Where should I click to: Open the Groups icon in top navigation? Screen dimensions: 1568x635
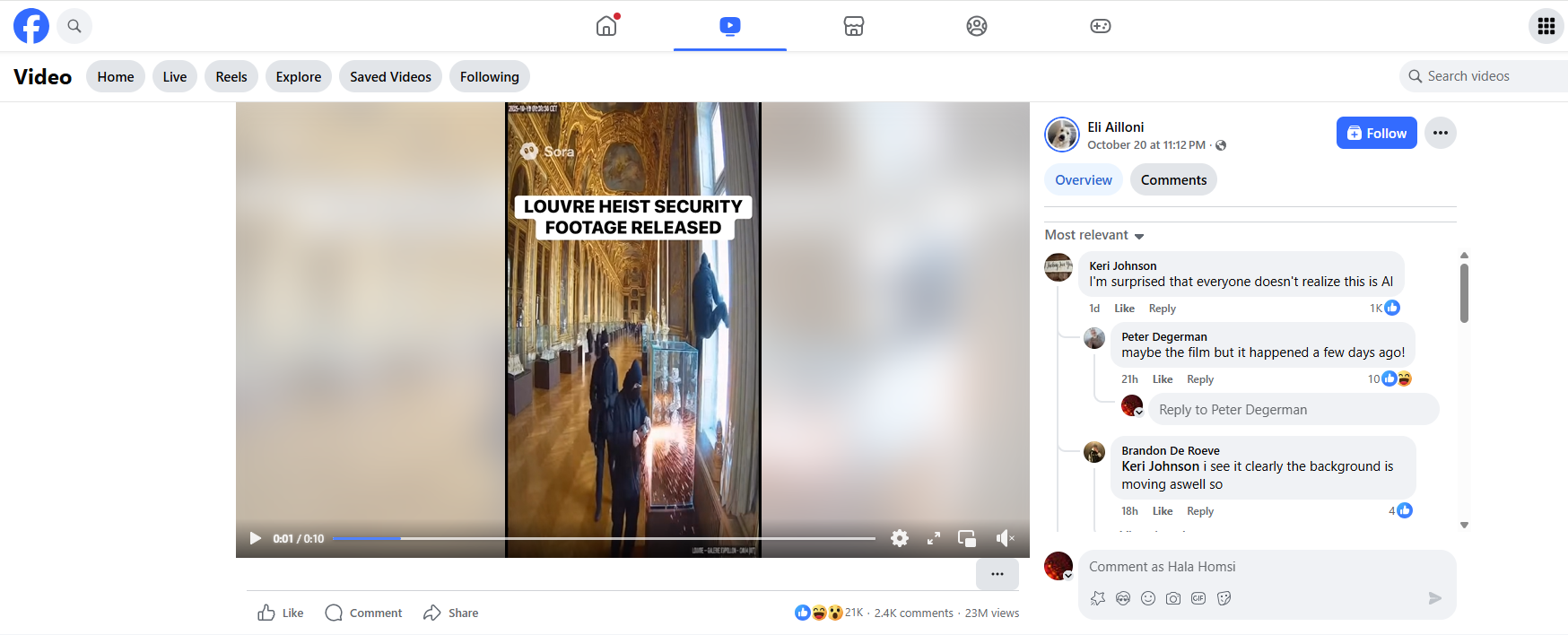(976, 26)
